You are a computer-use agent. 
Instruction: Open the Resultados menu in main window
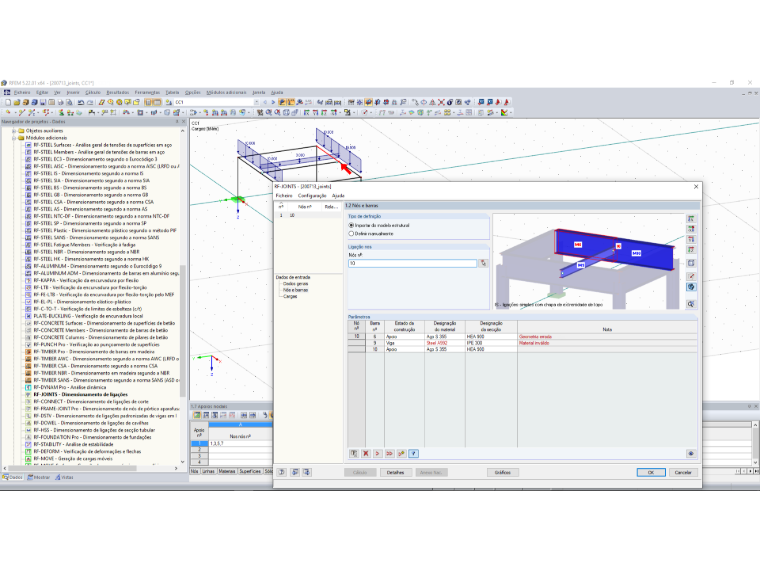coord(118,93)
